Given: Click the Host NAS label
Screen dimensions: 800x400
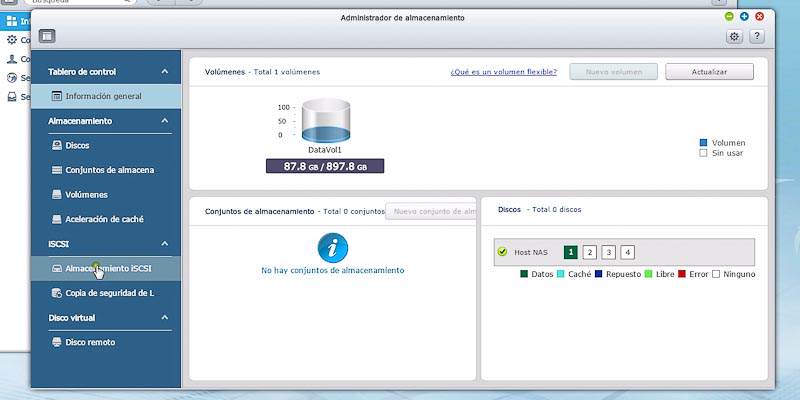Looking at the screenshot, I should (x=531, y=252).
